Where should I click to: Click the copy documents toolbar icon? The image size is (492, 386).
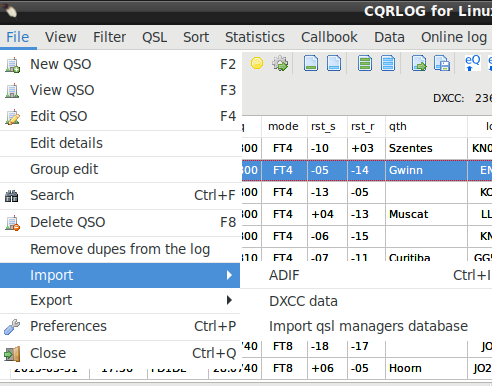[442, 63]
